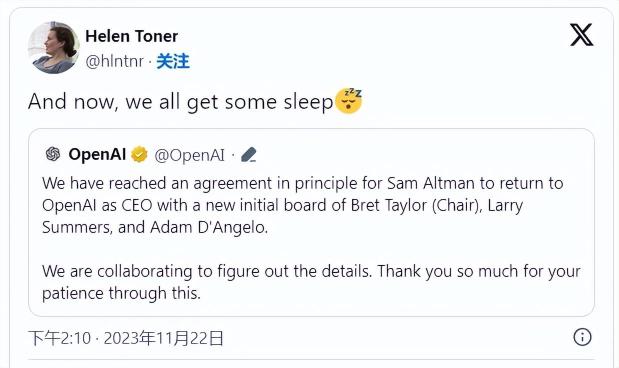Click the OpenAI account name

pos(97,154)
